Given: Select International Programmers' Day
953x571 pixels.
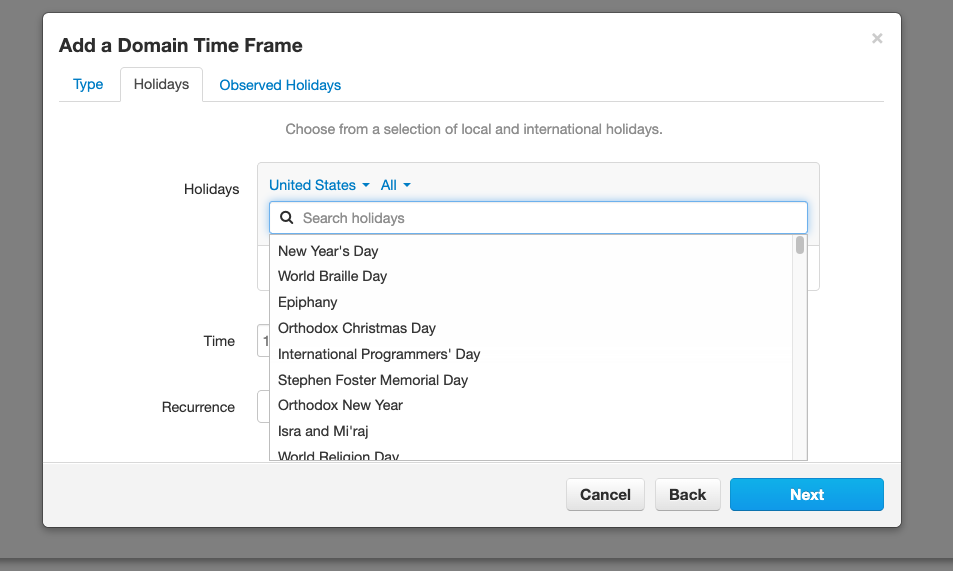Looking at the screenshot, I should click(x=531, y=354).
